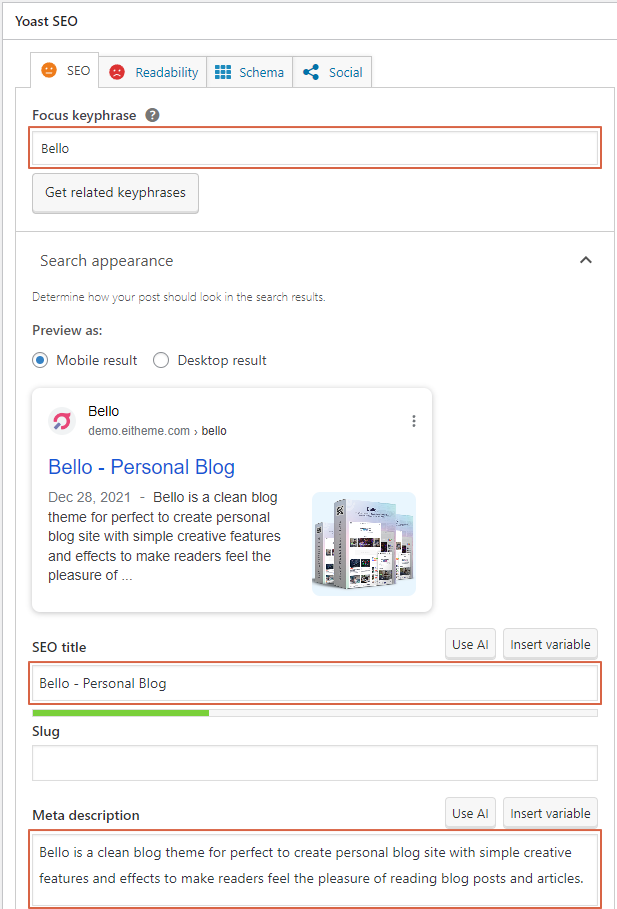This screenshot has width=617, height=909.
Task: Click the Social share icon
Action: tap(311, 72)
